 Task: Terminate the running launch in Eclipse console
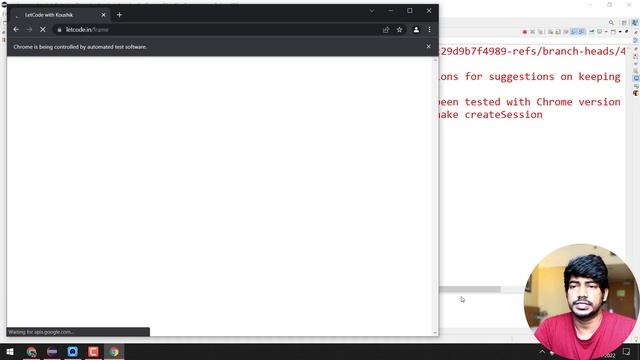tap(525, 31)
